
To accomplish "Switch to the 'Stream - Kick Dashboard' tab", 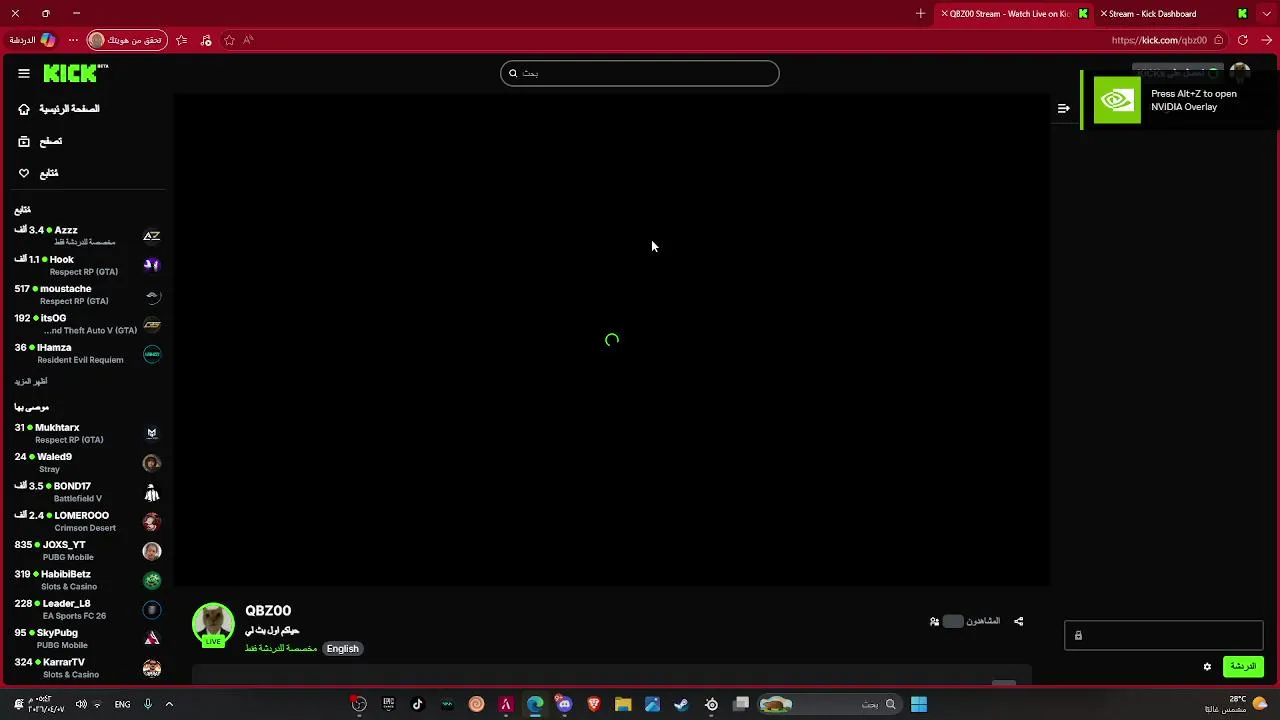I will pyautogui.click(x=1175, y=14).
